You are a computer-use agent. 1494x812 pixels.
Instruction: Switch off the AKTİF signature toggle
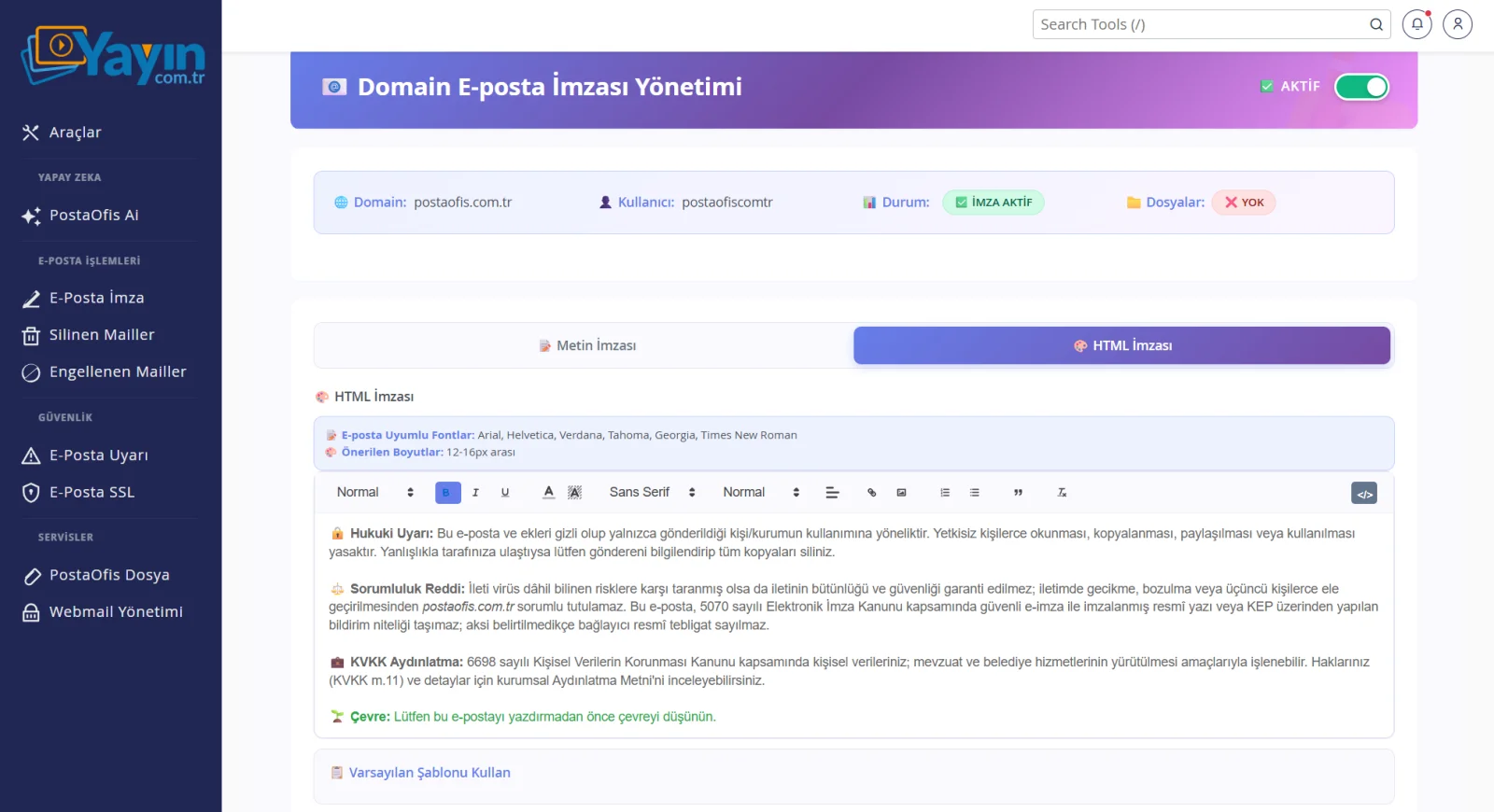pos(1361,87)
